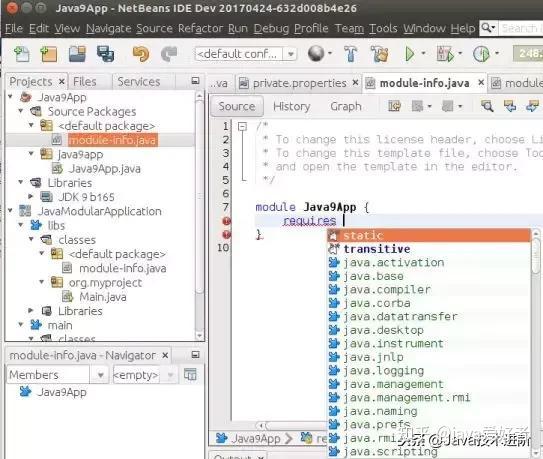Open the Navigate menu
Viewport: 543px width, 459px height.
coord(109,28)
